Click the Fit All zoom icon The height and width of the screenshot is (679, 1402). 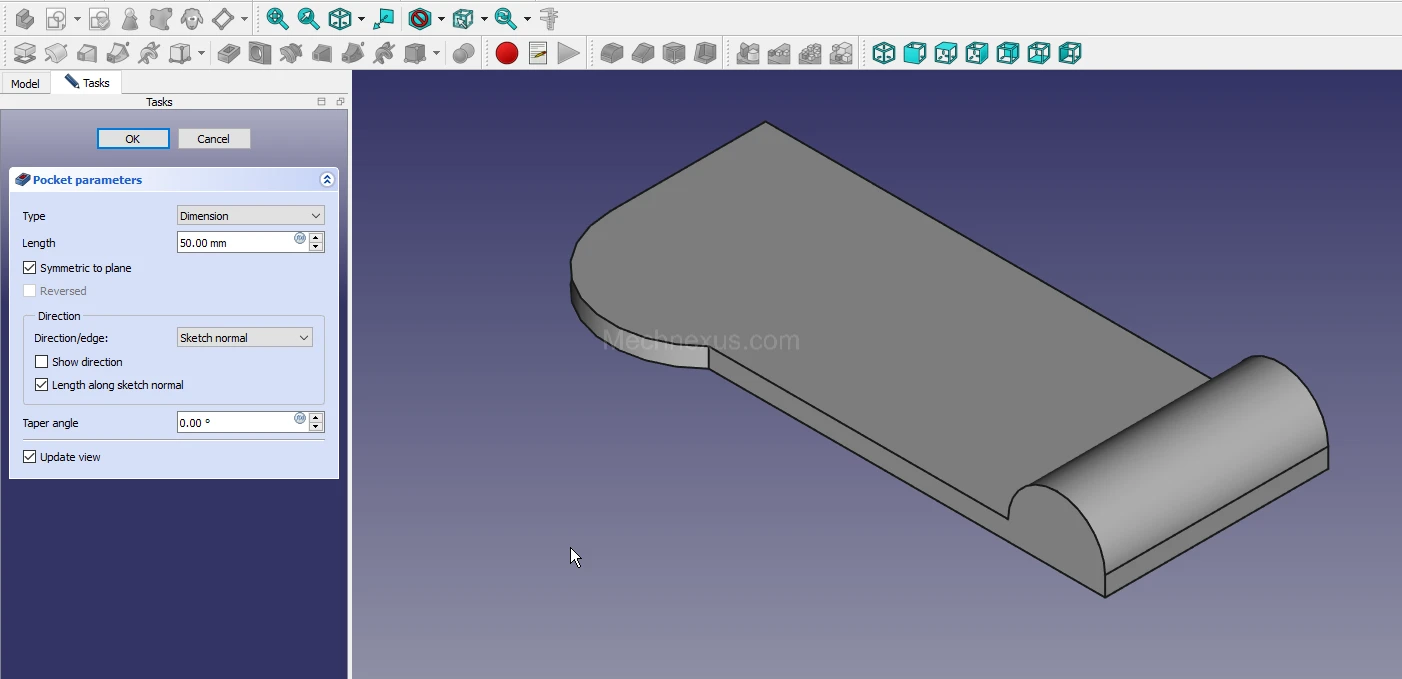click(277, 18)
